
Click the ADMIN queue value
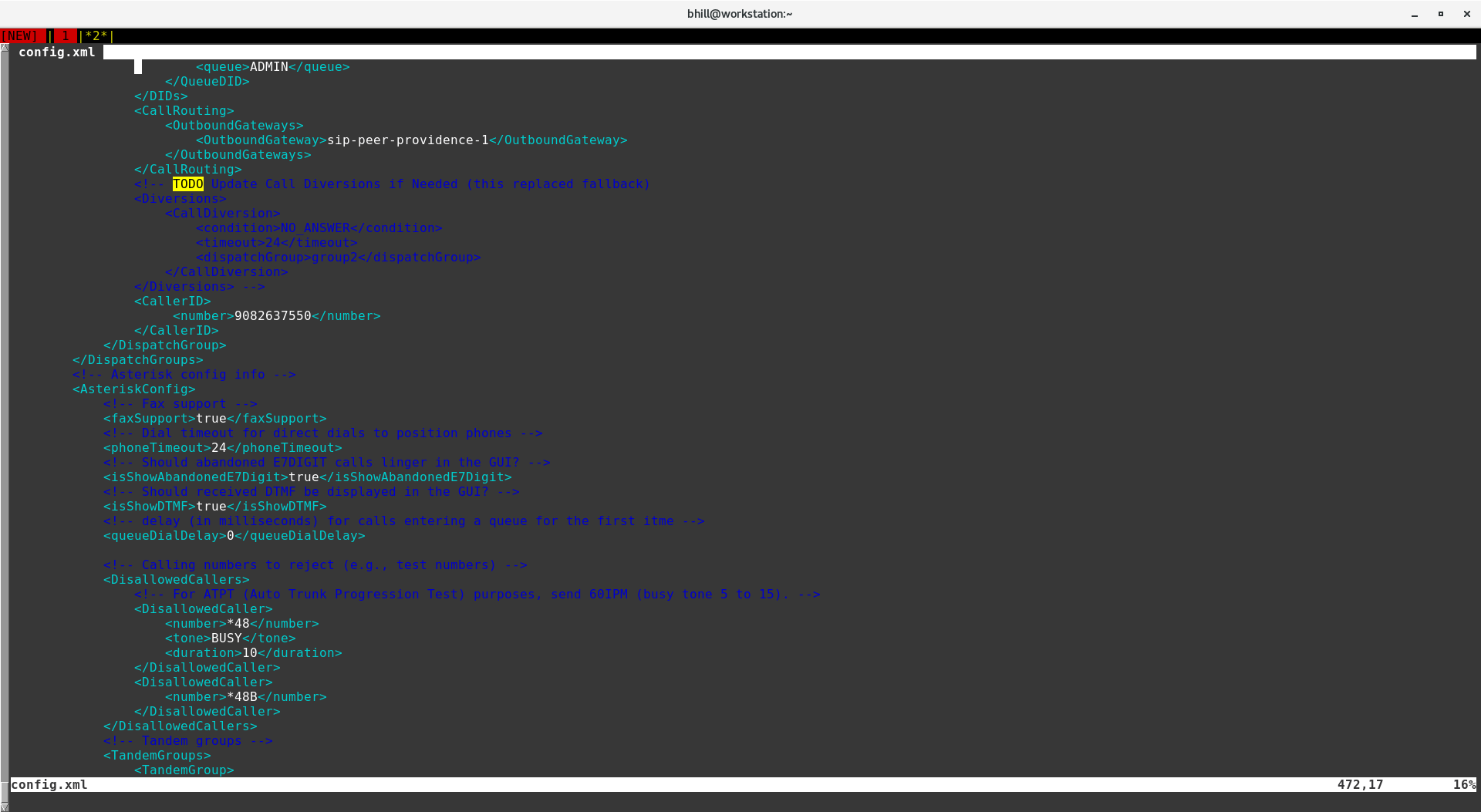269,66
